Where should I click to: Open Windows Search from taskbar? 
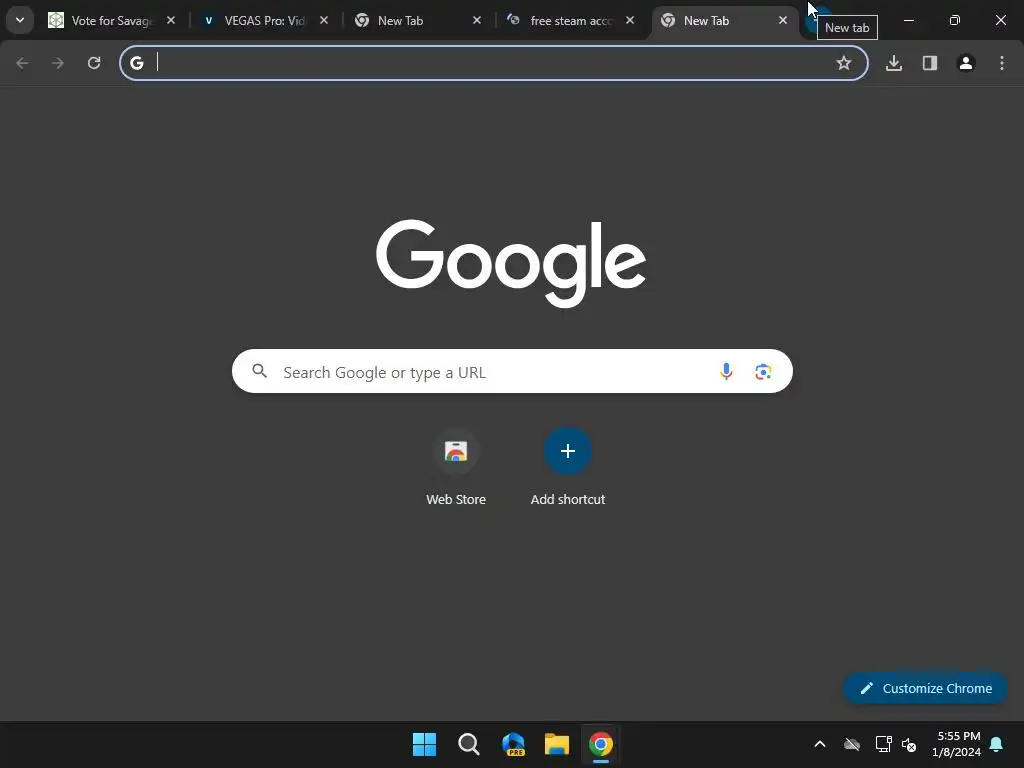tap(468, 744)
